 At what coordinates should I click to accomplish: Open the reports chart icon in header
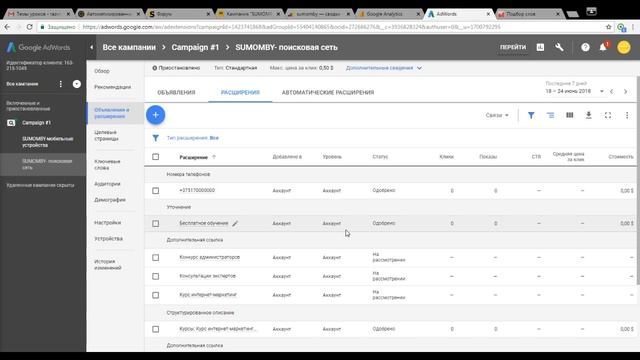pos(540,47)
